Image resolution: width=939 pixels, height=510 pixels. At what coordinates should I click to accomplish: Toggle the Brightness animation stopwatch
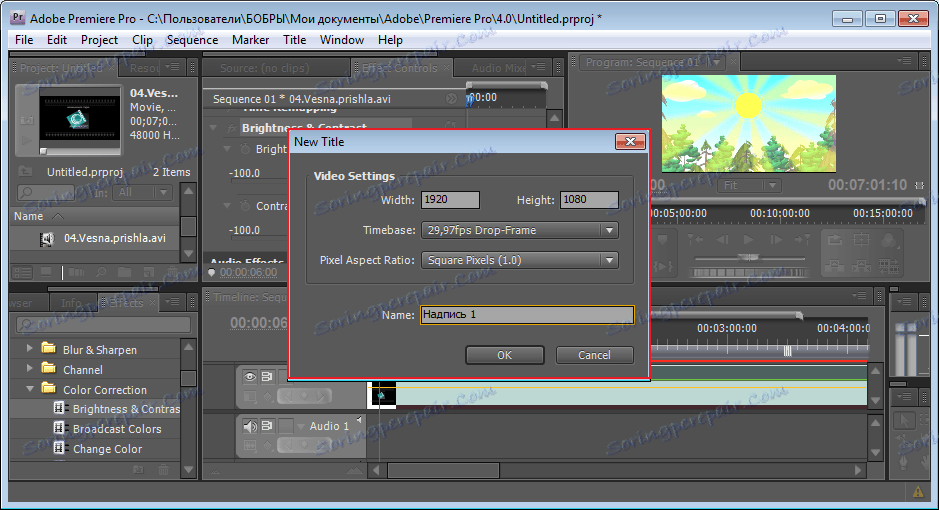click(245, 148)
